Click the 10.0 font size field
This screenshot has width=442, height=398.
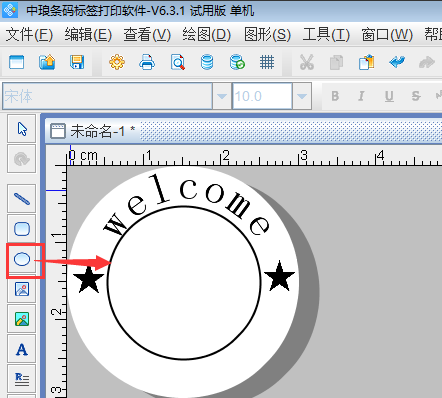(x=262, y=96)
